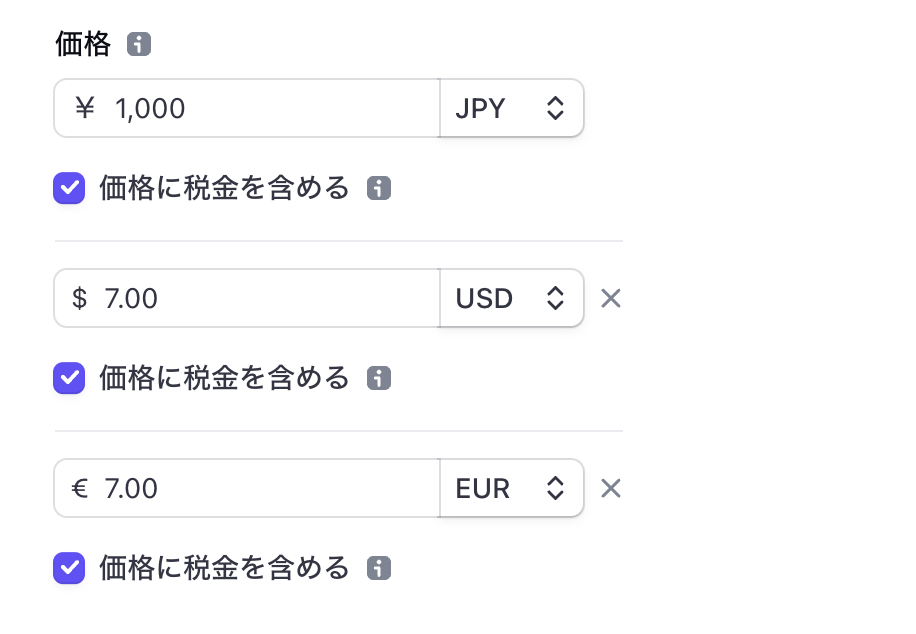Open the 価格 info tooltip

(x=138, y=44)
